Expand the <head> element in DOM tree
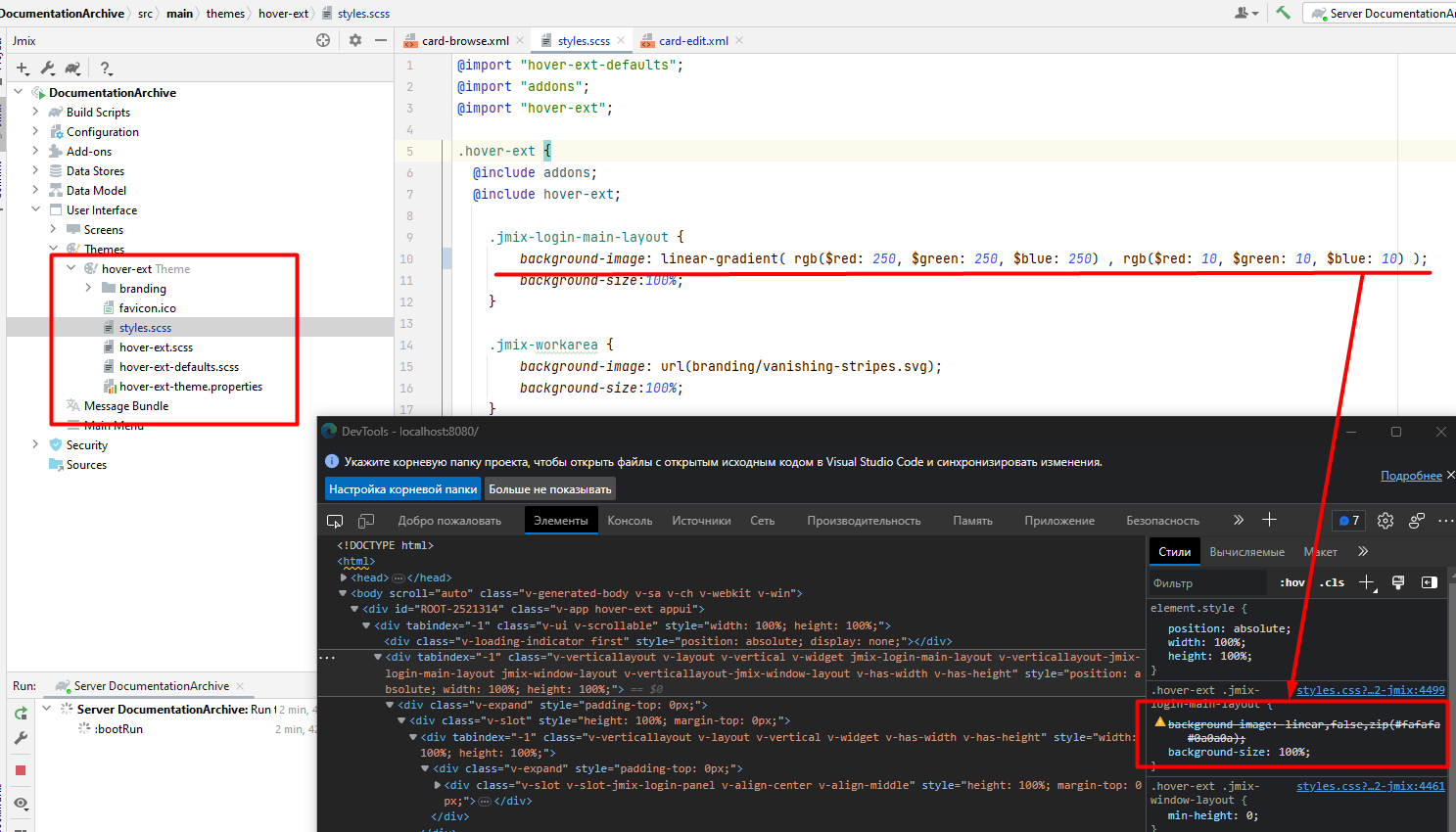The image size is (1456, 832). point(344,578)
